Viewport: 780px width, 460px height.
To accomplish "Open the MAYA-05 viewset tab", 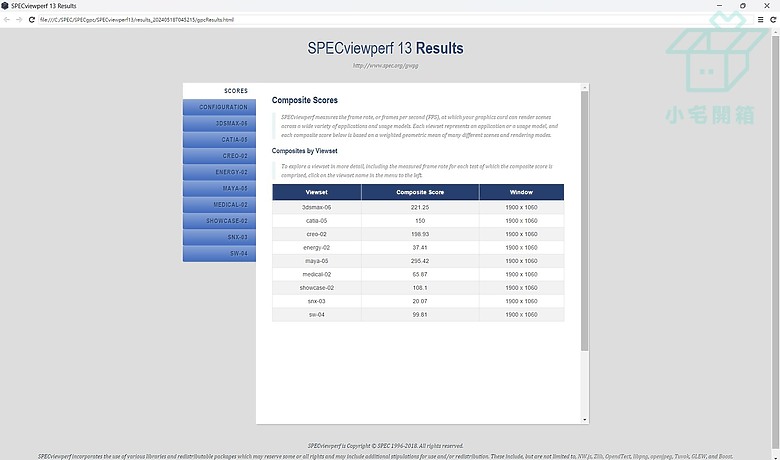I will (x=219, y=188).
